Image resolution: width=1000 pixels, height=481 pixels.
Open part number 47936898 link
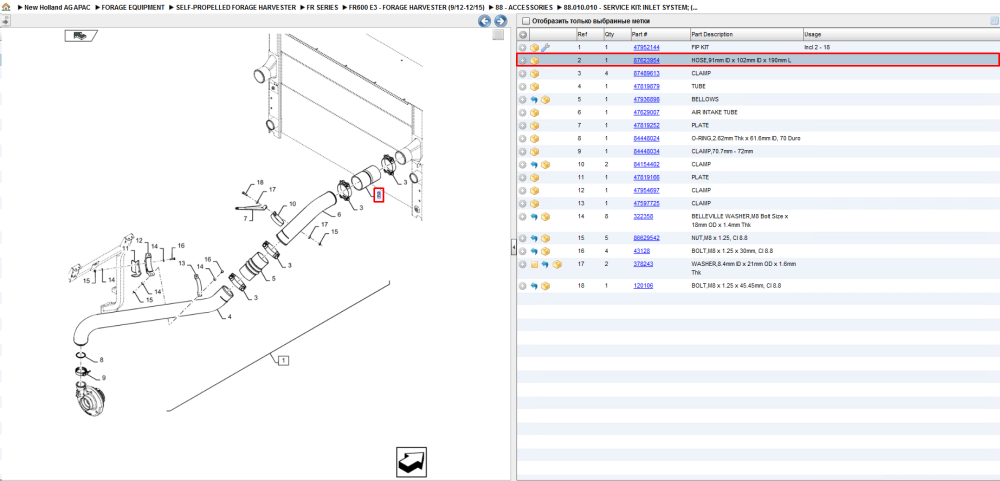coord(646,100)
